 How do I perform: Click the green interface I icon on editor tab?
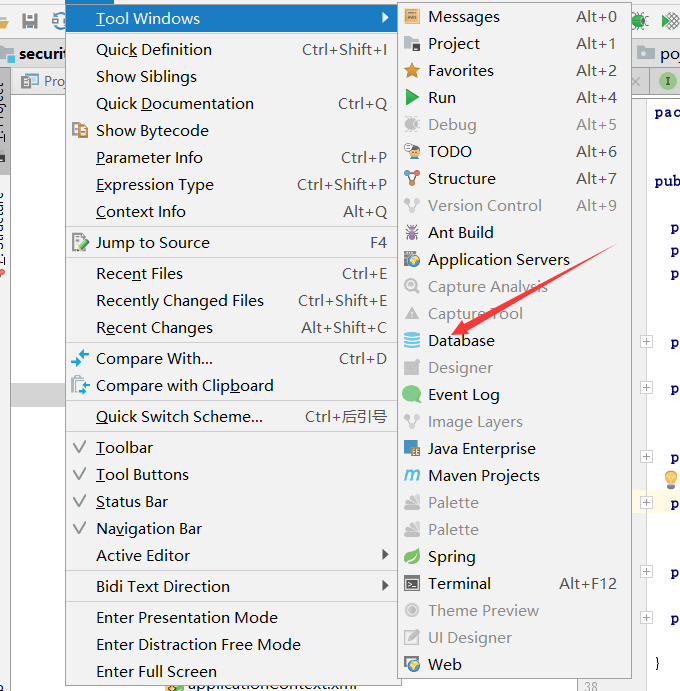668,81
